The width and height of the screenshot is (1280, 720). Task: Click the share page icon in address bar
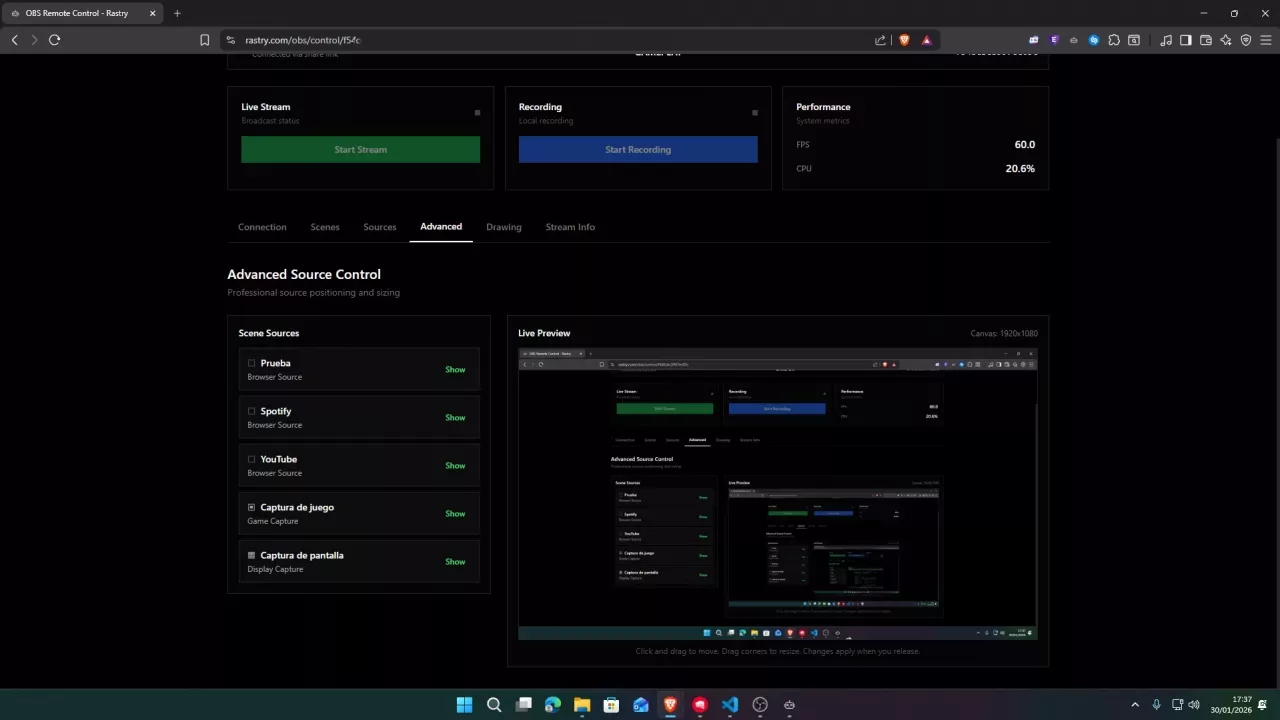(x=880, y=40)
